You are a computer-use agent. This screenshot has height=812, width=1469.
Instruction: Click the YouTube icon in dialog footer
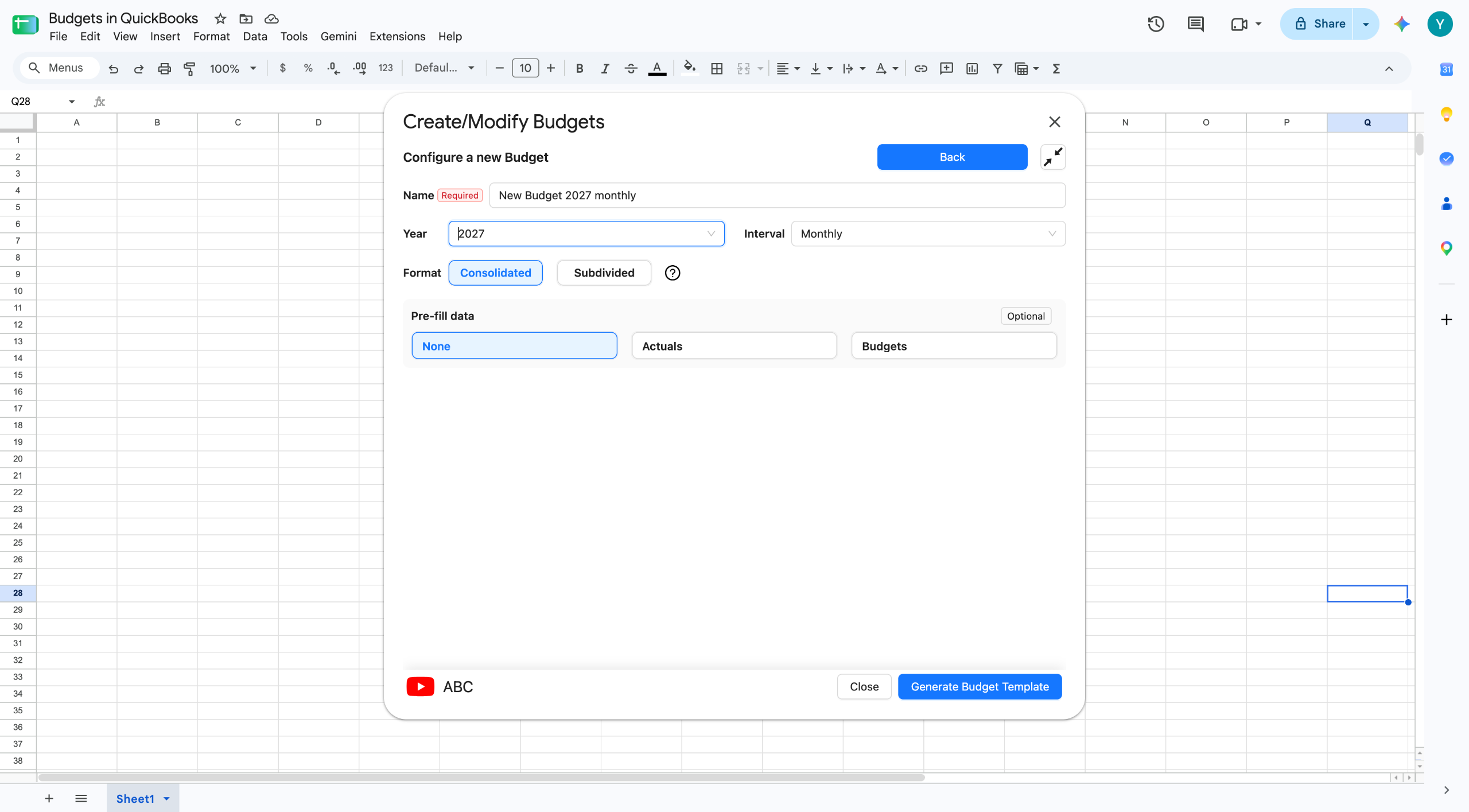pos(420,686)
